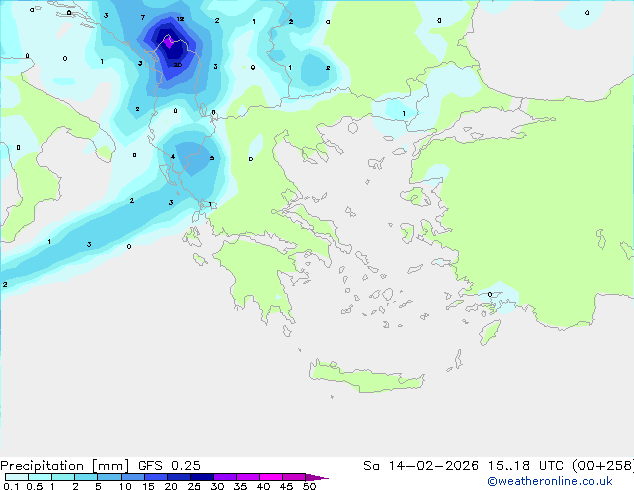Select the "15..18 UTC" time range text
634x490 pixels.
[x=525, y=466]
